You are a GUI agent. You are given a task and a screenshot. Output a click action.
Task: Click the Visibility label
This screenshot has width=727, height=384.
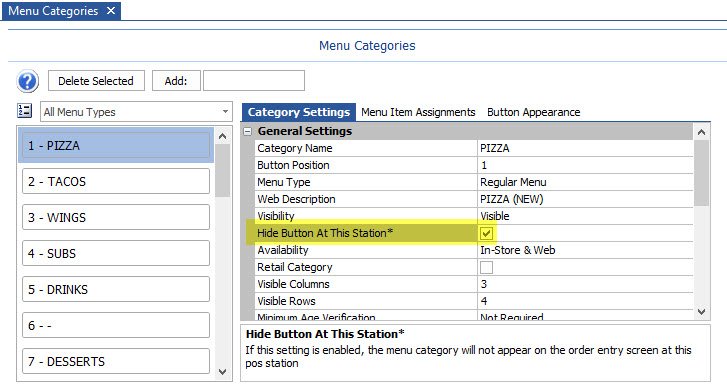pyautogui.click(x=276, y=216)
